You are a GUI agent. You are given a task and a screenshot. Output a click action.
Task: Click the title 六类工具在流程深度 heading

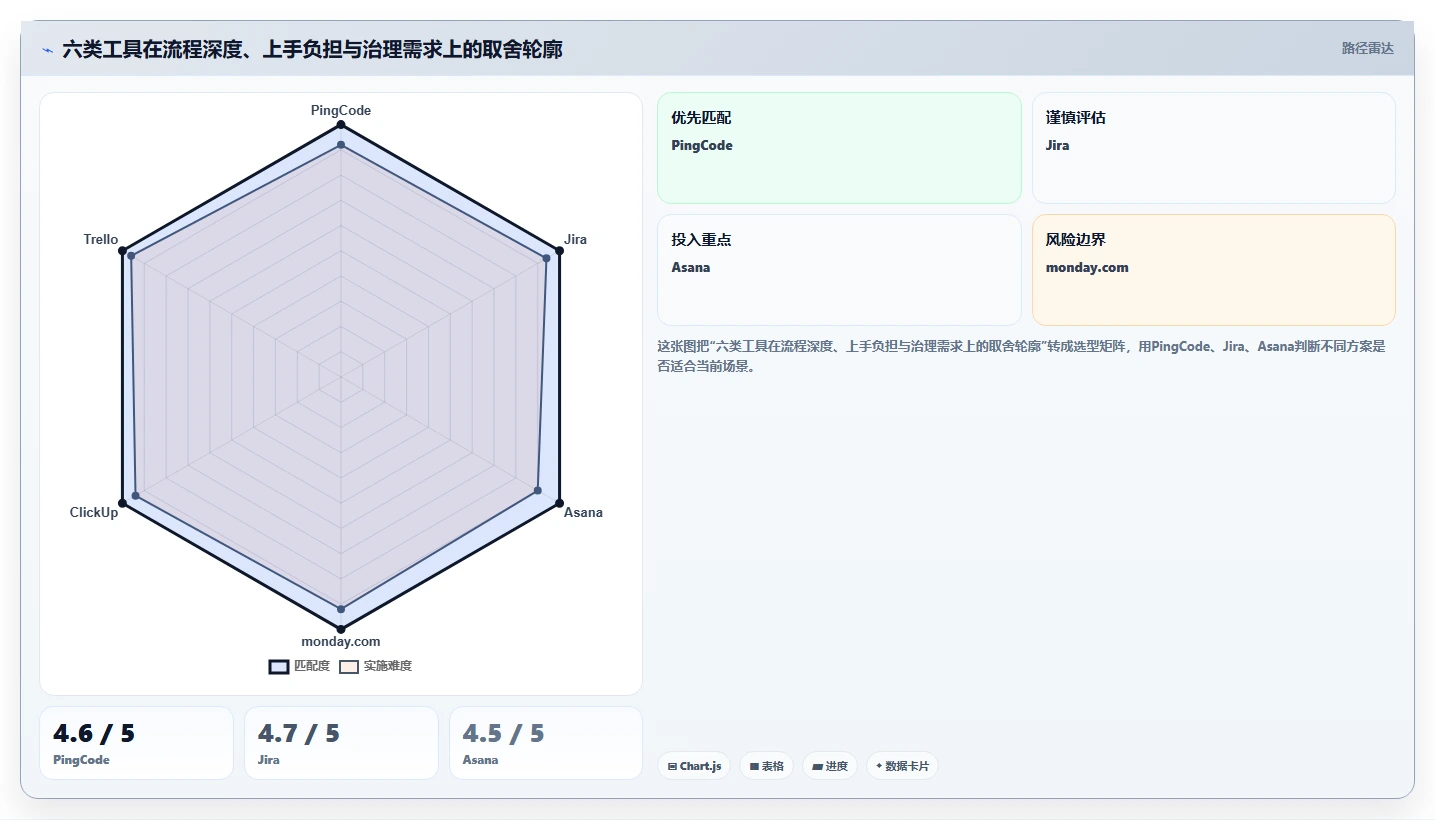coord(312,49)
